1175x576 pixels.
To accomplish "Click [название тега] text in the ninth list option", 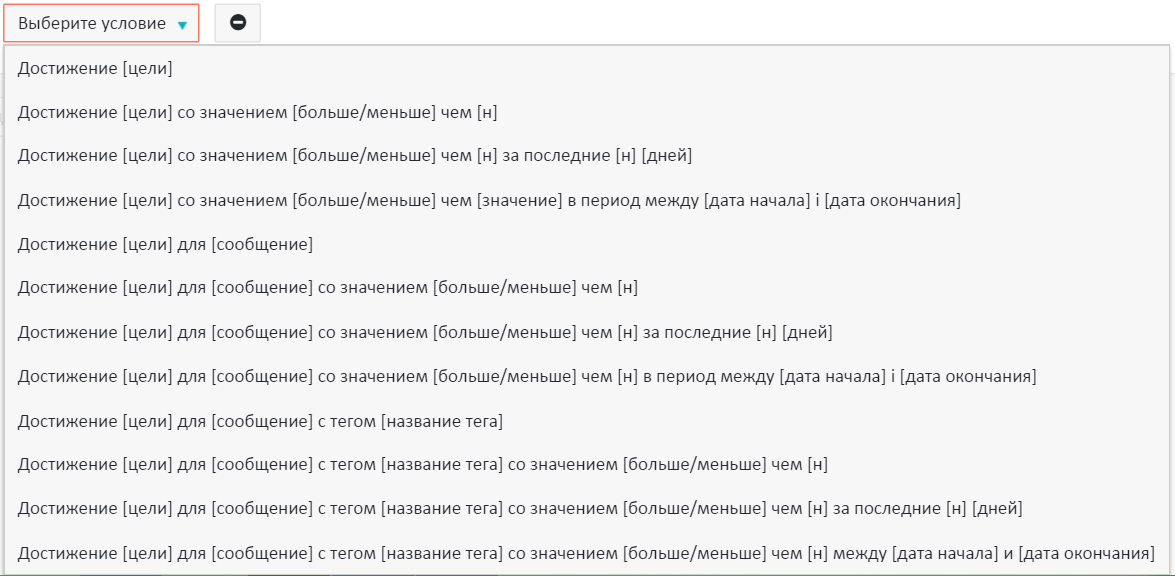I will tap(441, 421).
